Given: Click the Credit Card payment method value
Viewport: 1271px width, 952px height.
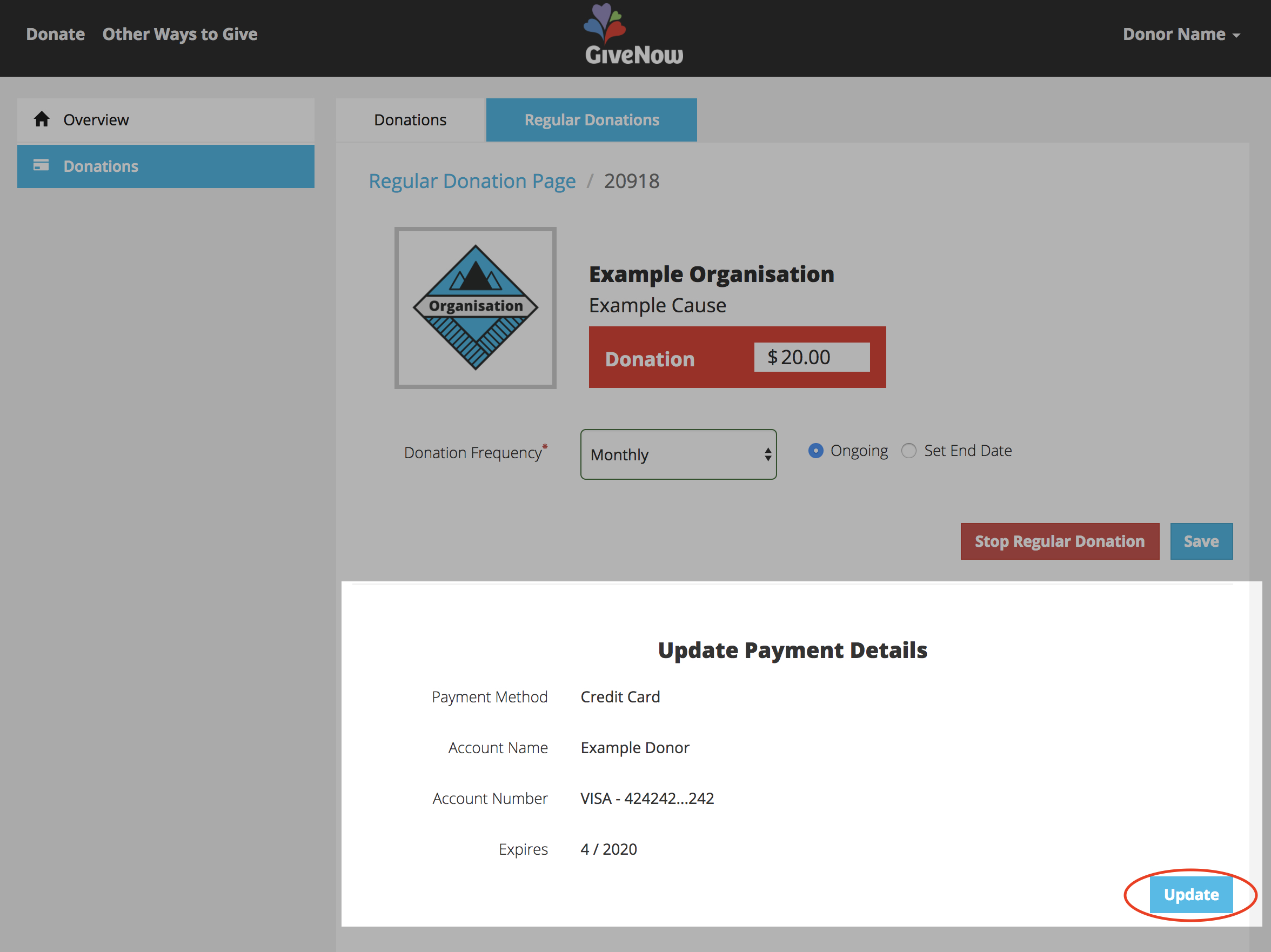Looking at the screenshot, I should click(x=620, y=697).
